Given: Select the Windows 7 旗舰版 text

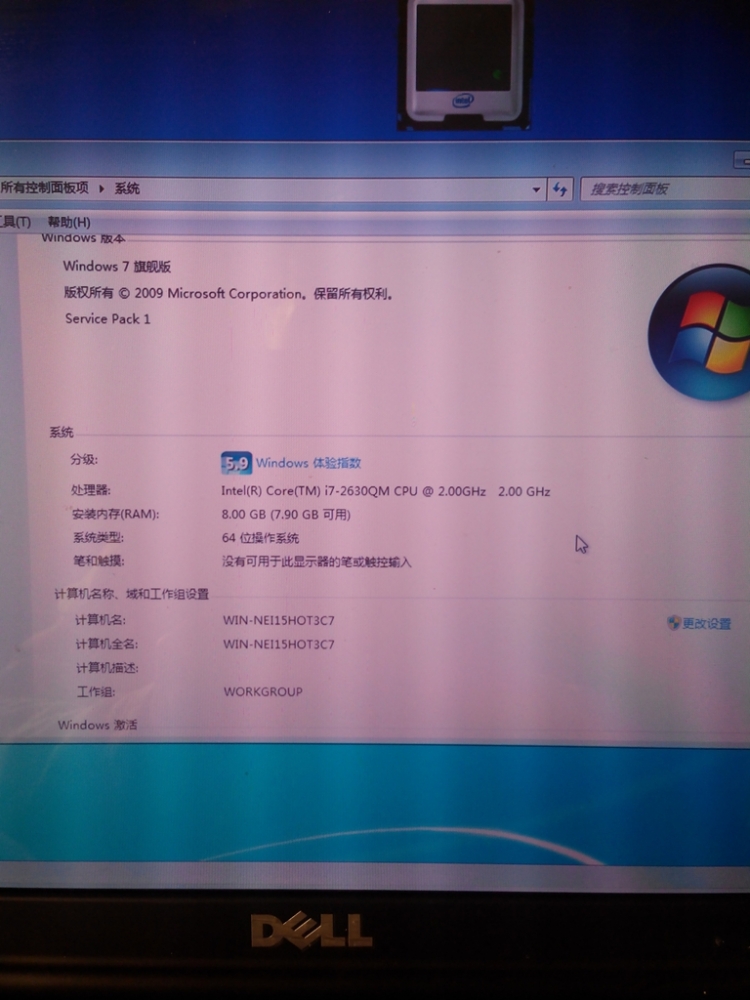Looking at the screenshot, I should tap(117, 267).
